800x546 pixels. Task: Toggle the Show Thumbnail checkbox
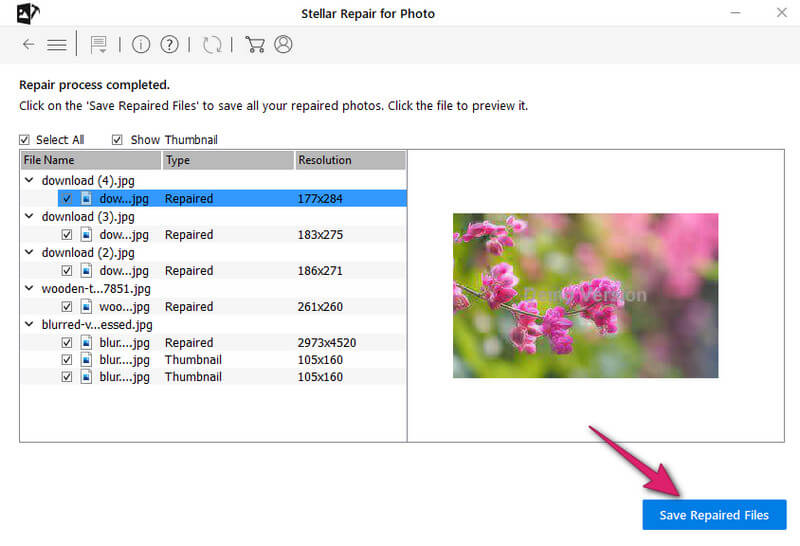pyautogui.click(x=117, y=139)
